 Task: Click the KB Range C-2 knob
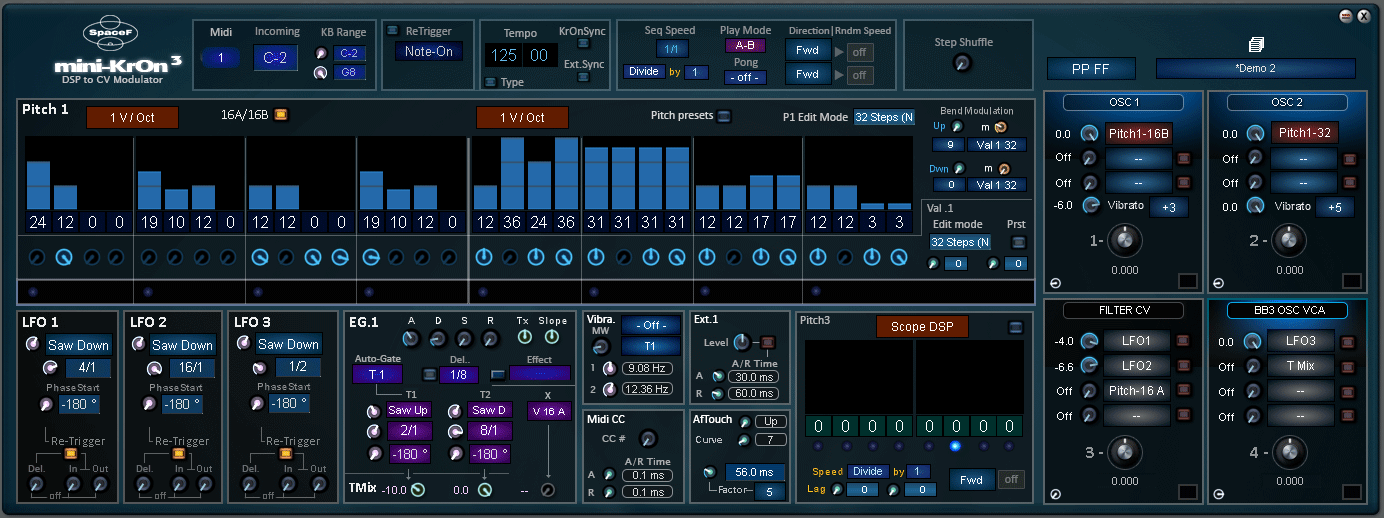pyautogui.click(x=321, y=53)
